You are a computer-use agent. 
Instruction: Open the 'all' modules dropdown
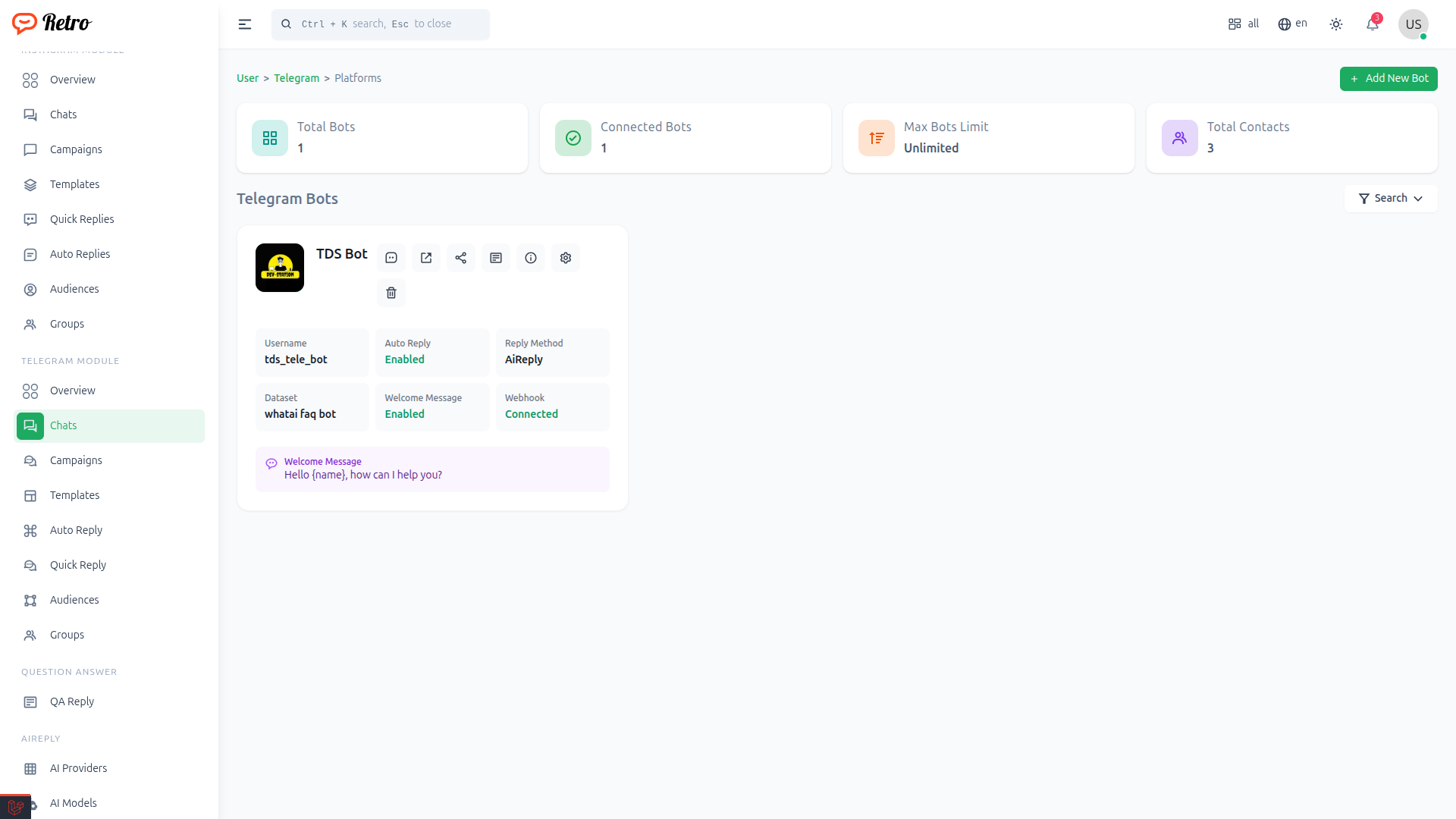coord(1244,24)
